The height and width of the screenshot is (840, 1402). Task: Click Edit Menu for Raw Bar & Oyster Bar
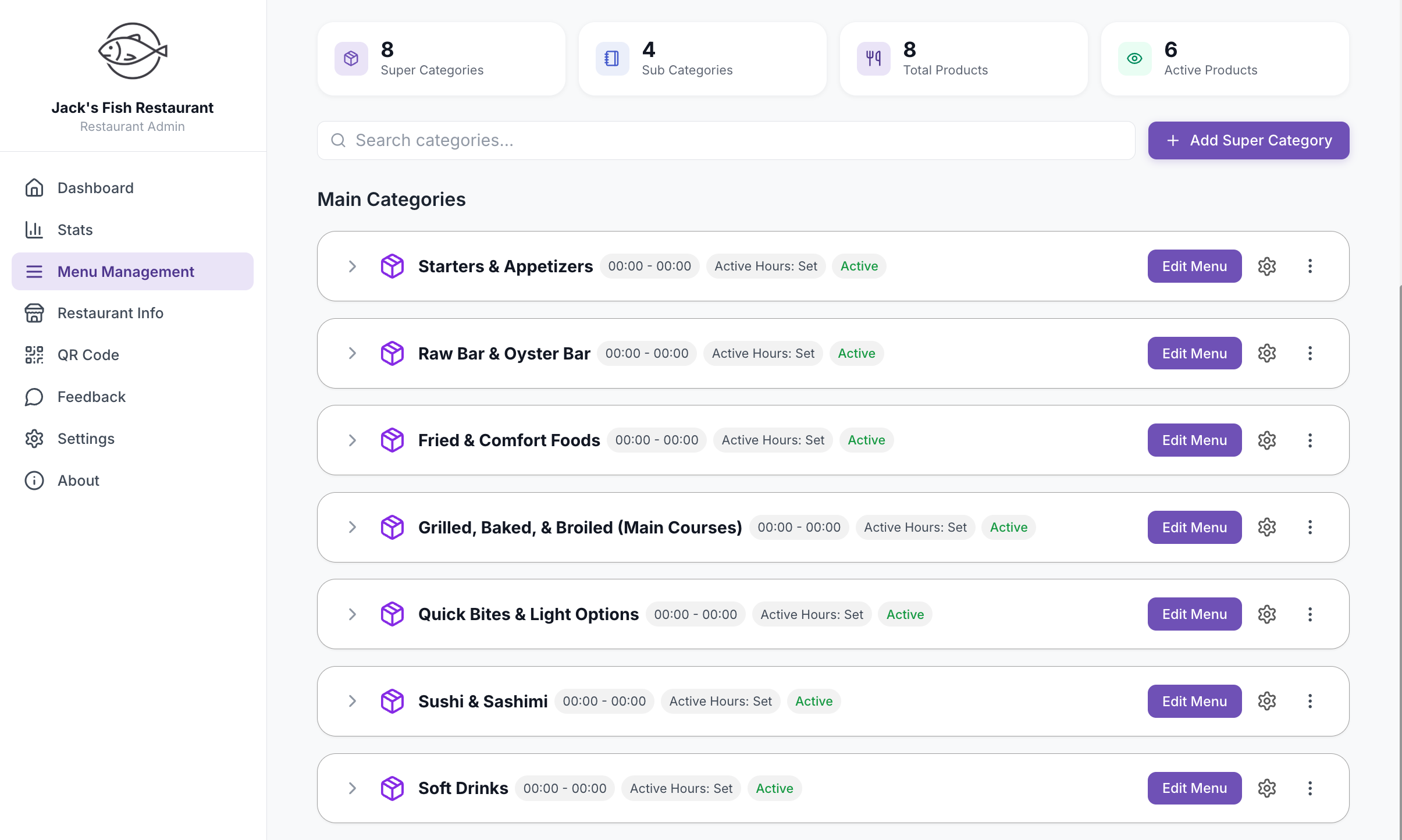(1194, 353)
